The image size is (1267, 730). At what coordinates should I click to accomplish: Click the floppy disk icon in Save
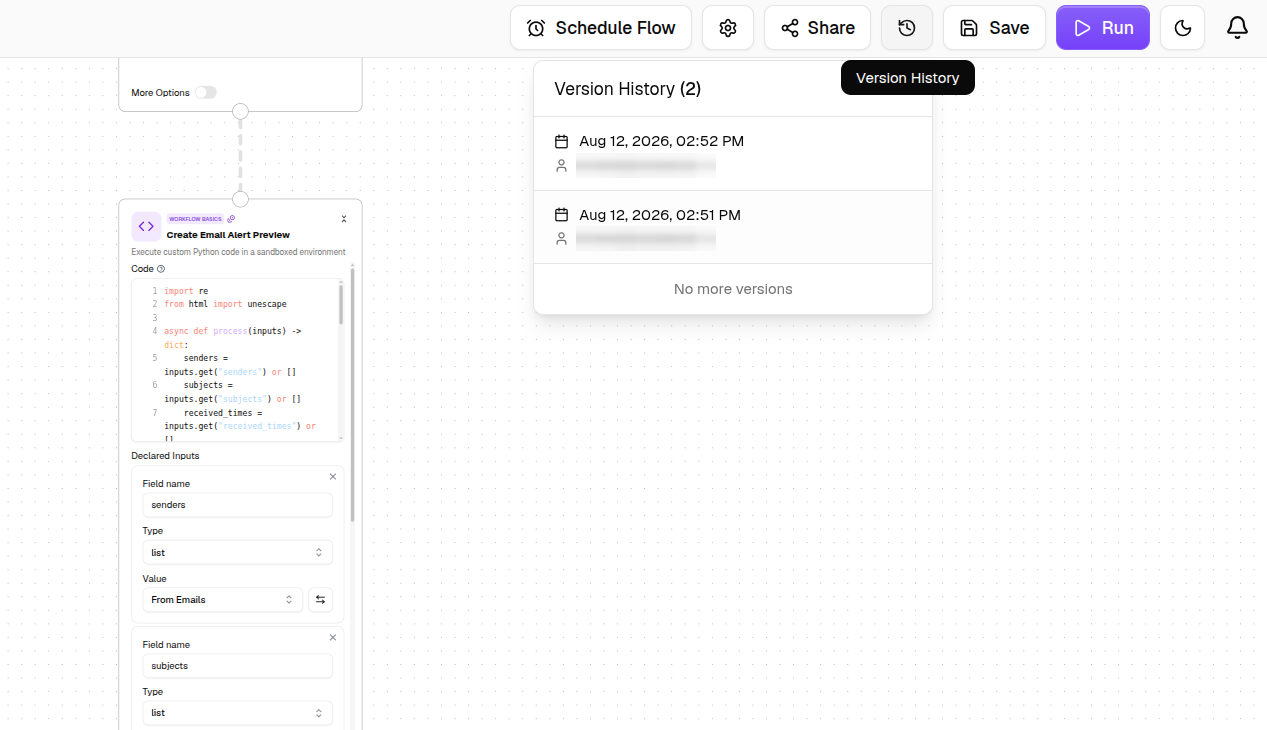969,28
